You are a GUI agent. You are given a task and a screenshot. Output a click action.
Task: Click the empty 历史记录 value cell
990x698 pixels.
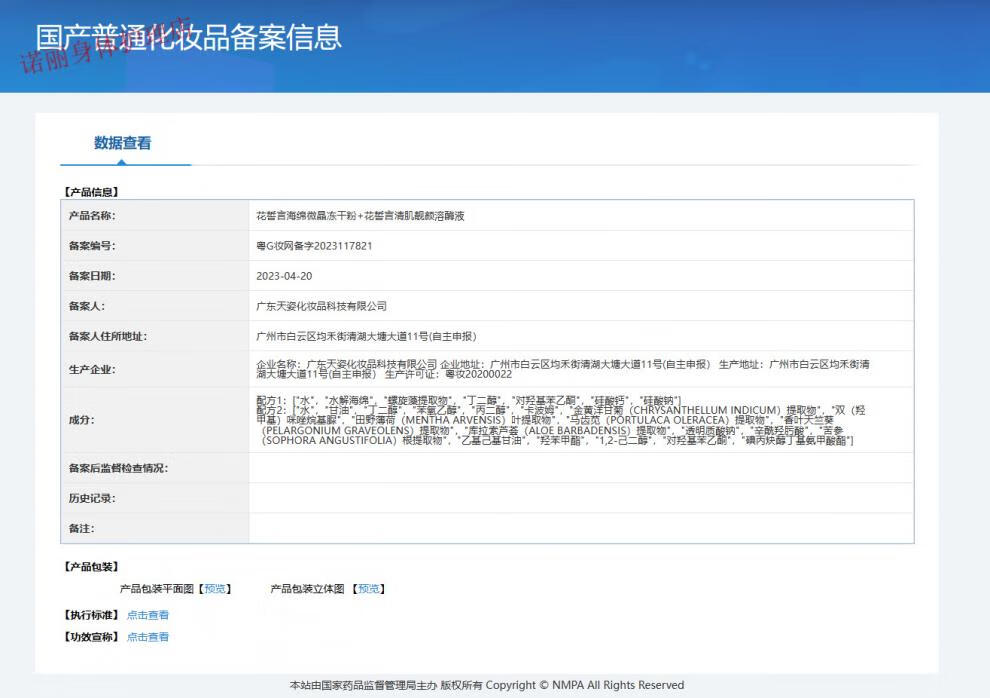tap(580, 498)
